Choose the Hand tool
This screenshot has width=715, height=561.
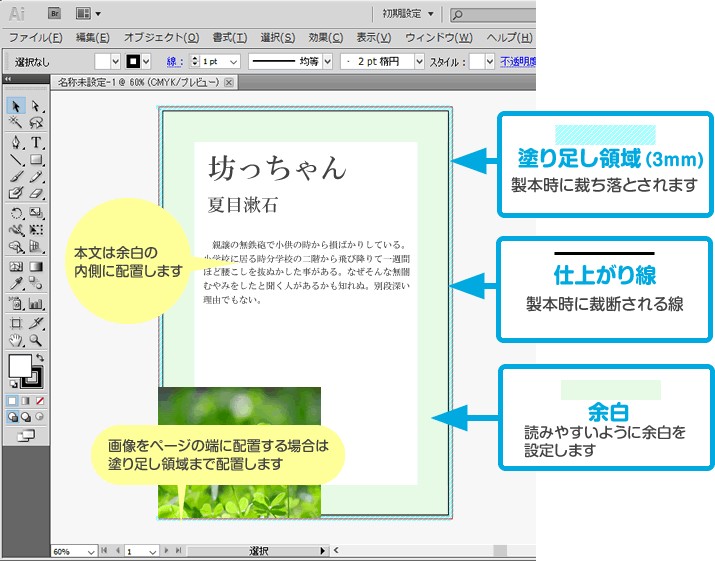coord(16,341)
